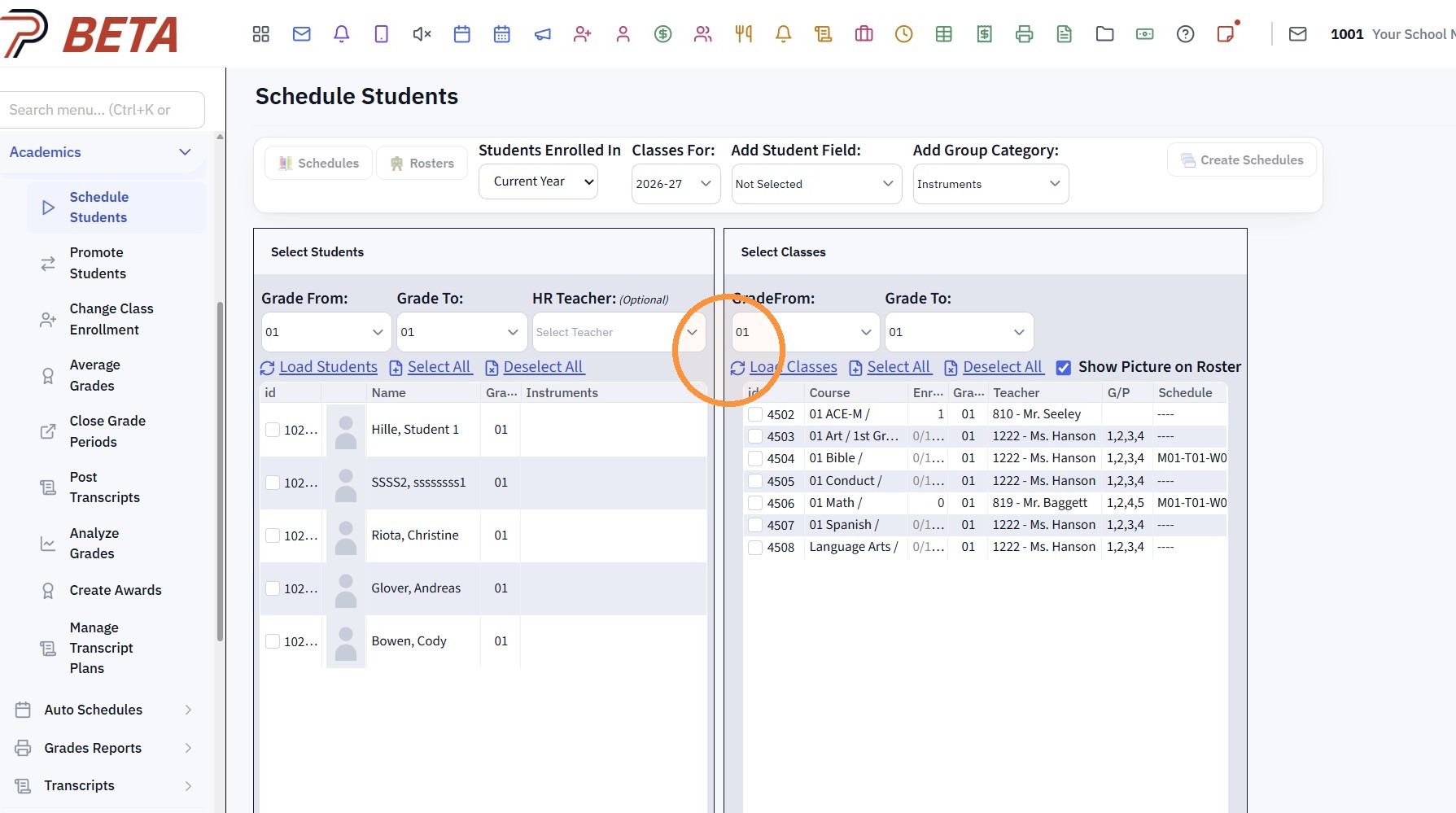Open Post Transcripts in sidebar

tap(116, 487)
